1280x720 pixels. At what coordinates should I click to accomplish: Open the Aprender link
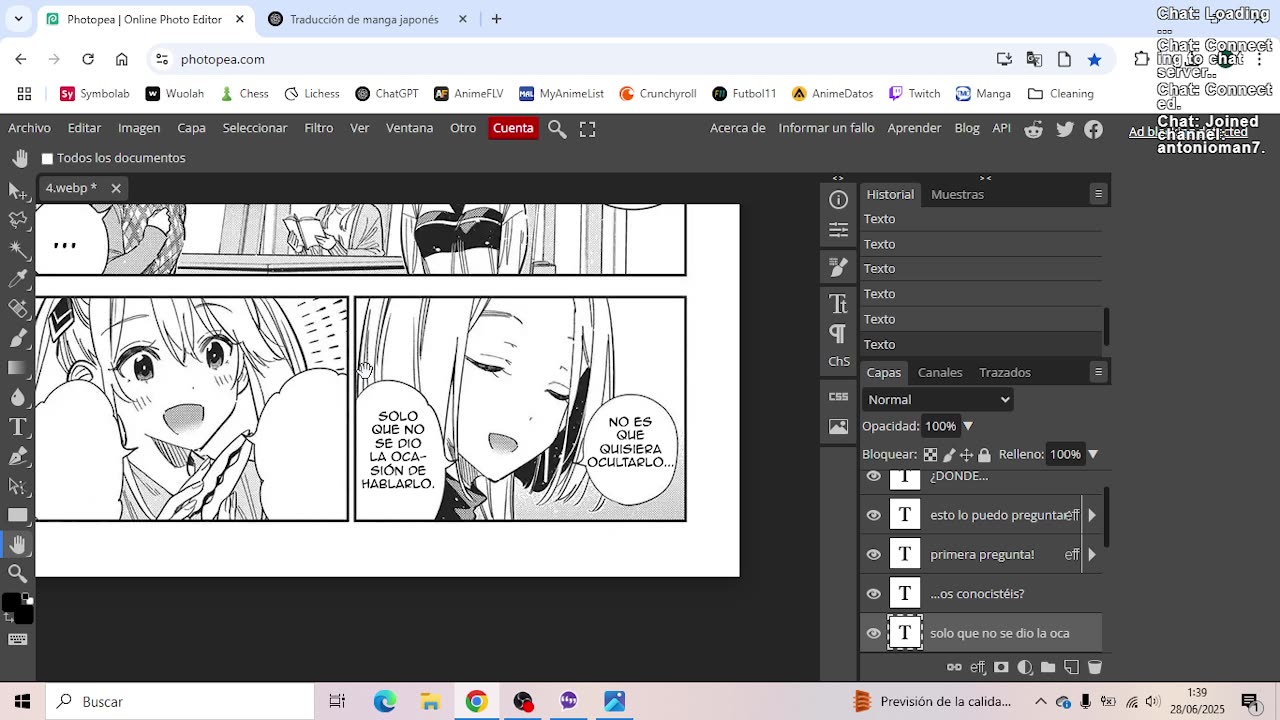914,128
